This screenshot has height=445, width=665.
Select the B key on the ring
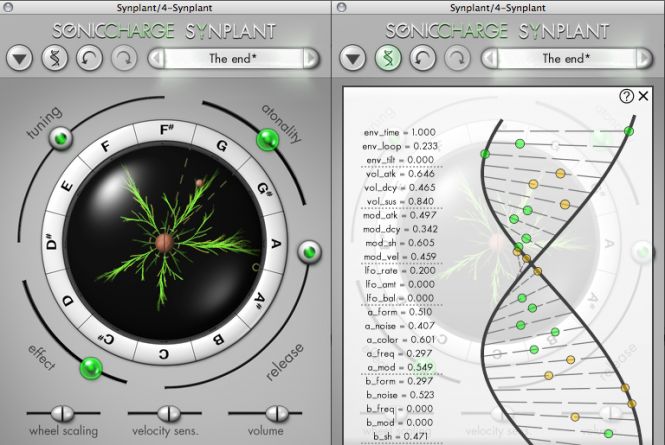[x=218, y=339]
